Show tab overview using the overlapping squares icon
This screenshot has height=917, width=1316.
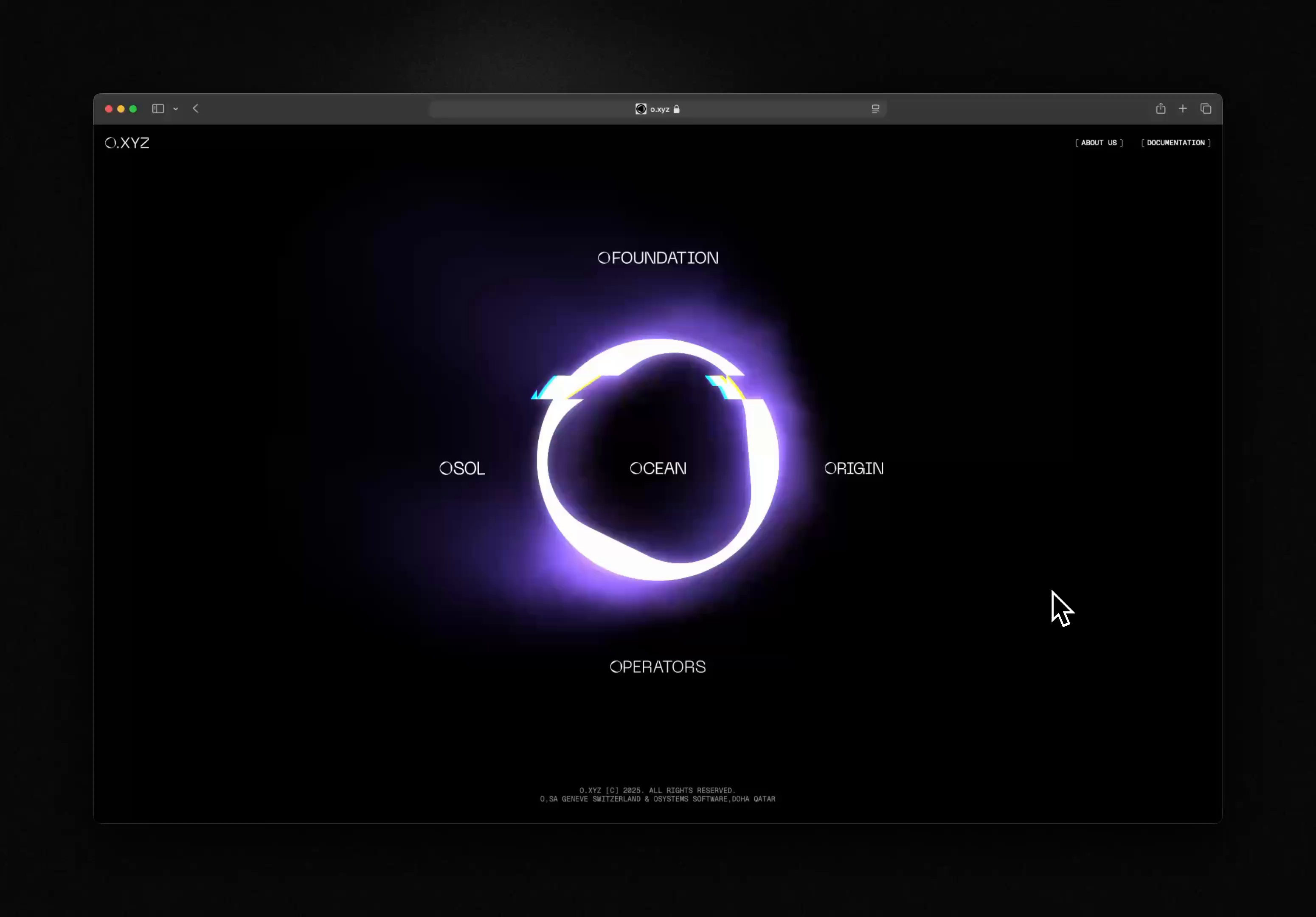click(x=1205, y=108)
